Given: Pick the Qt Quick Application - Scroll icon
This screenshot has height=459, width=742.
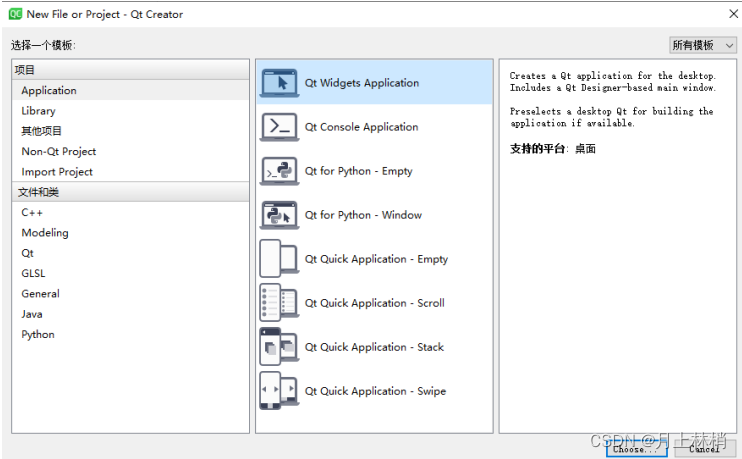Looking at the screenshot, I should click(x=279, y=302).
